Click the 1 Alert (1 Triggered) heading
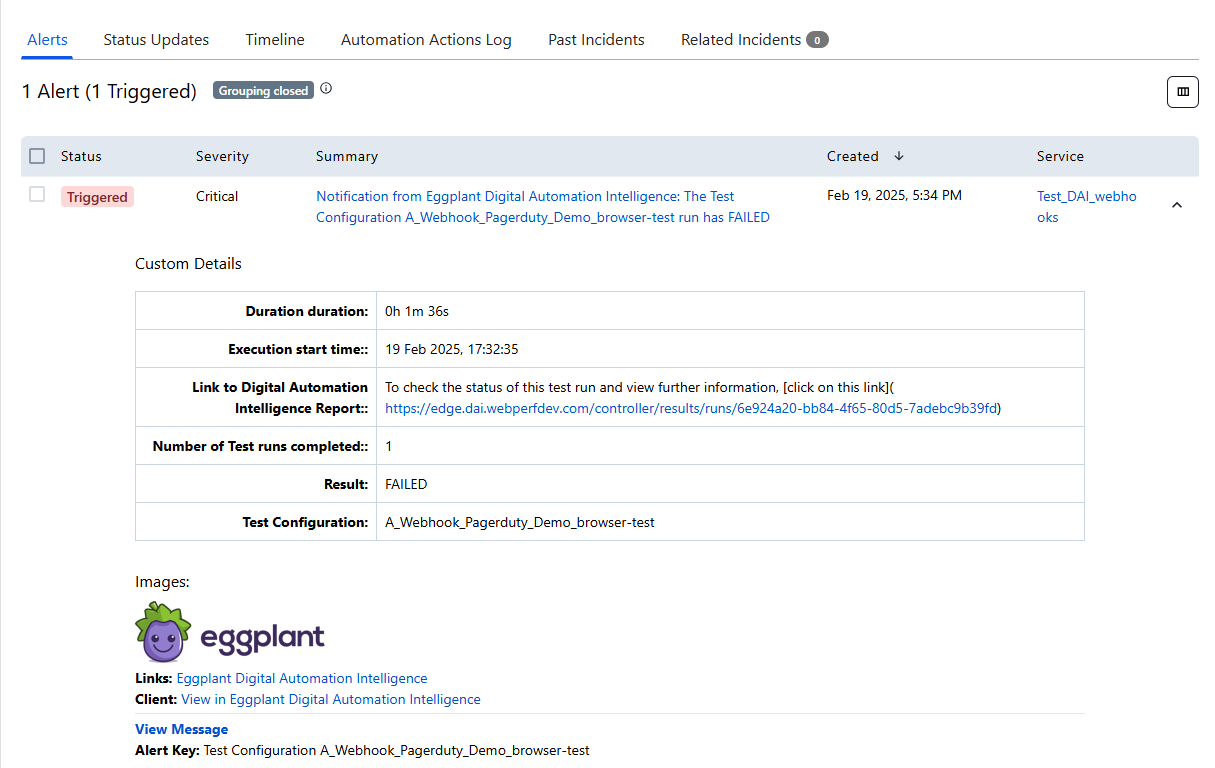Screen dimensions: 1215x768 [109, 91]
